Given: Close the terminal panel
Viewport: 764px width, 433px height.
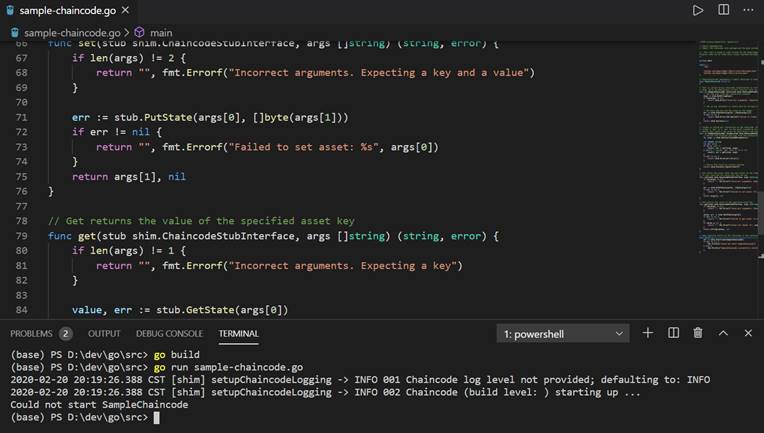Looking at the screenshot, I should pos(748,333).
